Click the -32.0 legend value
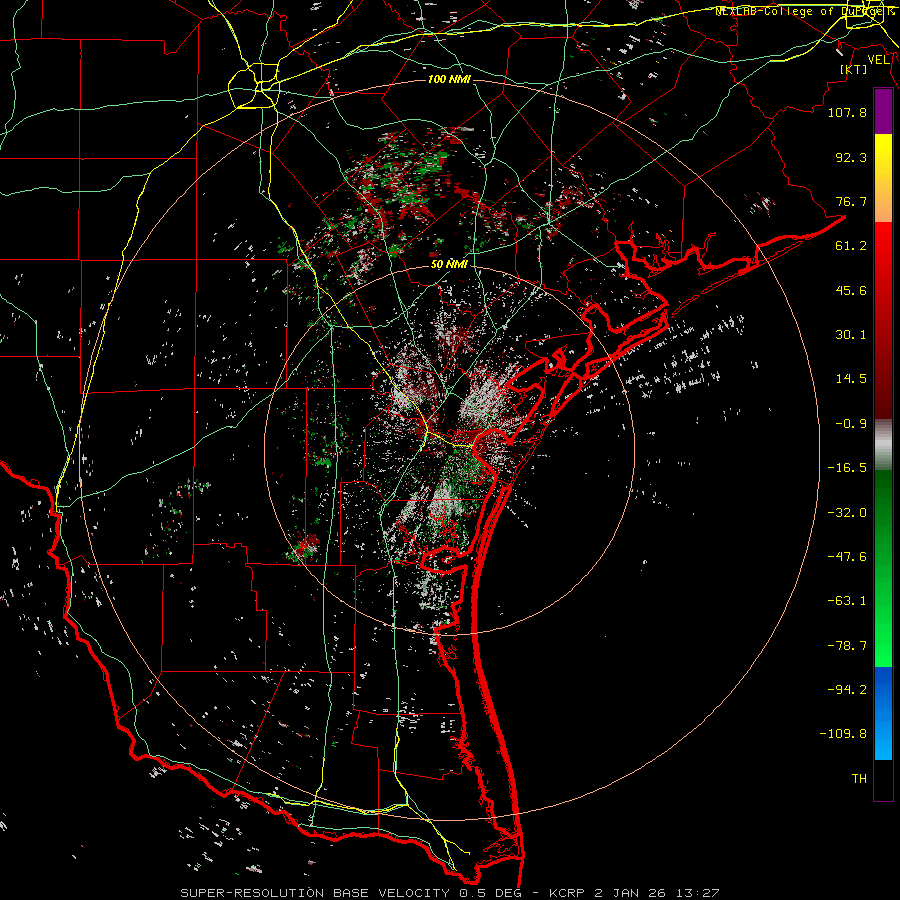900x900 pixels. (847, 513)
